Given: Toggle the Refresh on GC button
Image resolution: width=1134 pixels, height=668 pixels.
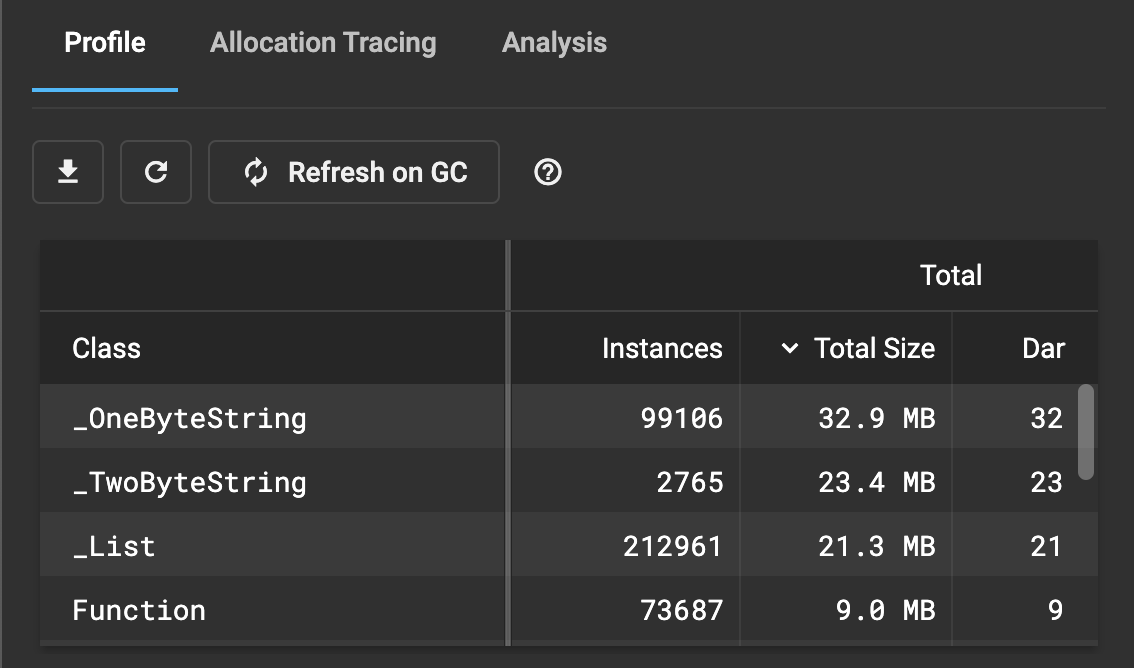Looking at the screenshot, I should pos(354,172).
